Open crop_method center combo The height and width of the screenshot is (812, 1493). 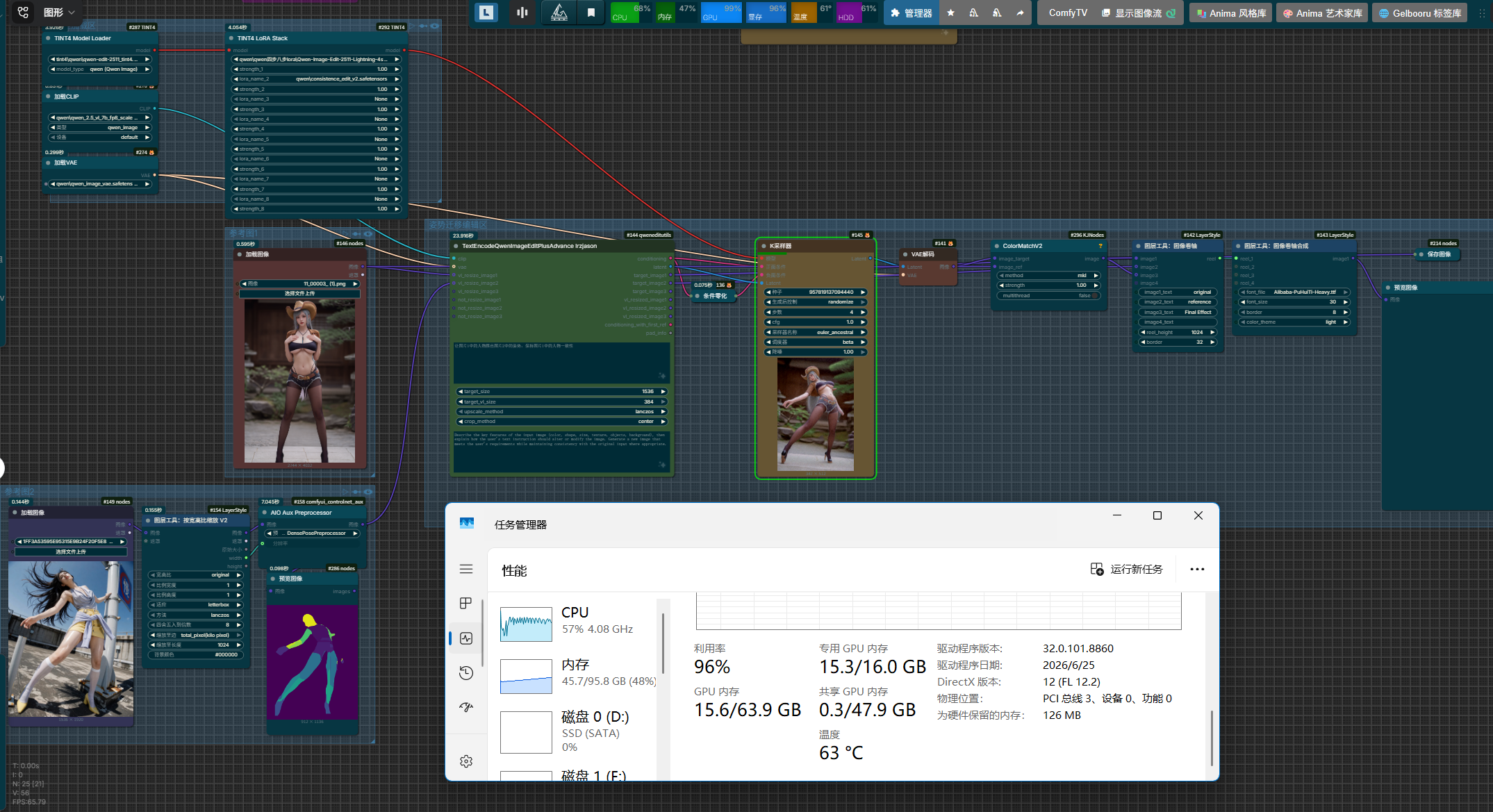pyautogui.click(x=561, y=422)
